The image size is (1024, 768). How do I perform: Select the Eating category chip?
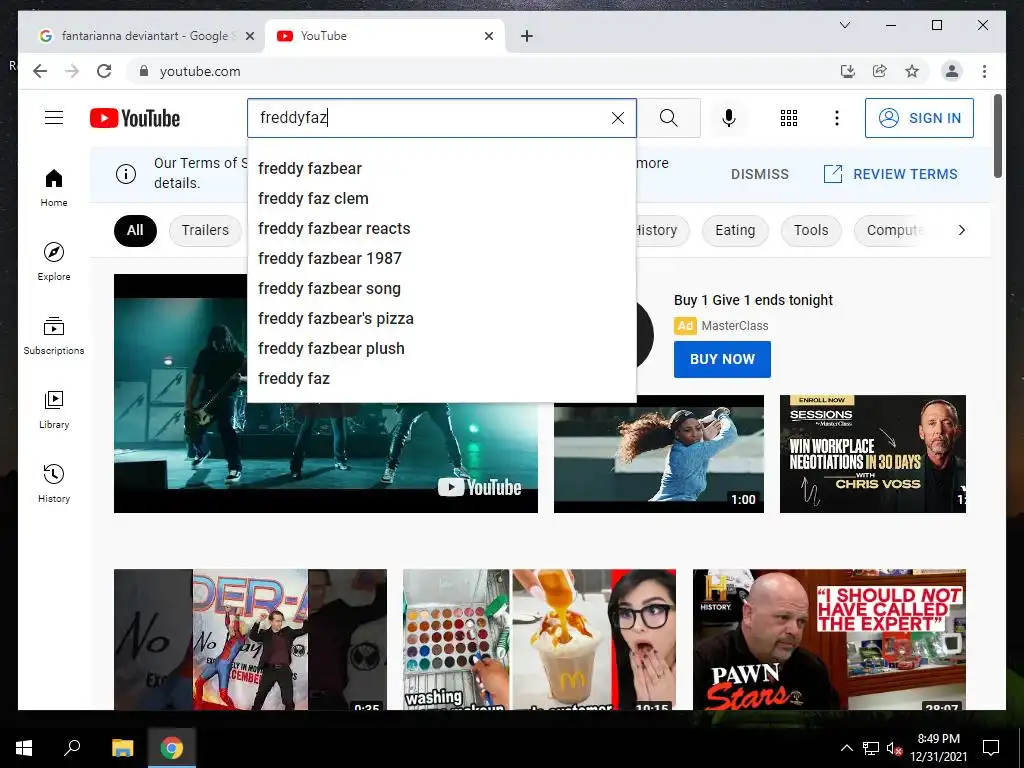pos(735,231)
